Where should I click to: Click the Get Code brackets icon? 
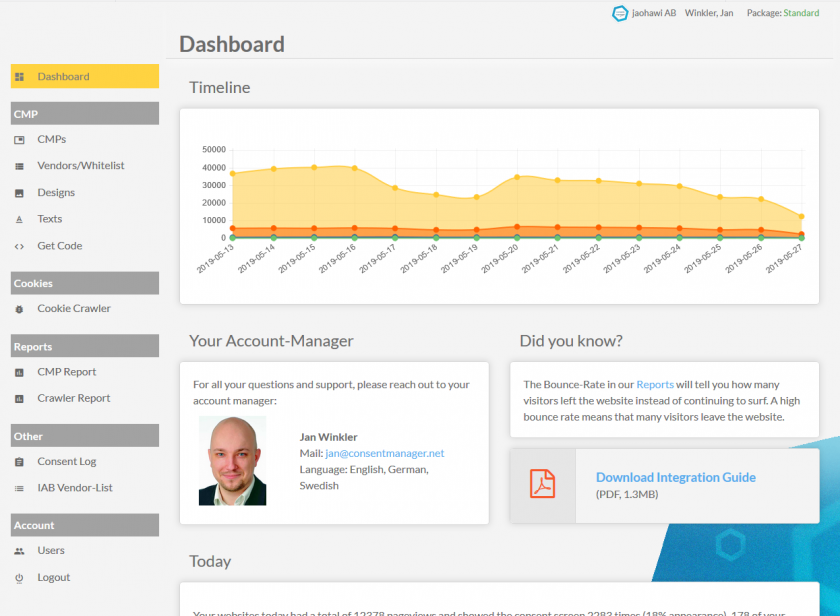(x=19, y=246)
